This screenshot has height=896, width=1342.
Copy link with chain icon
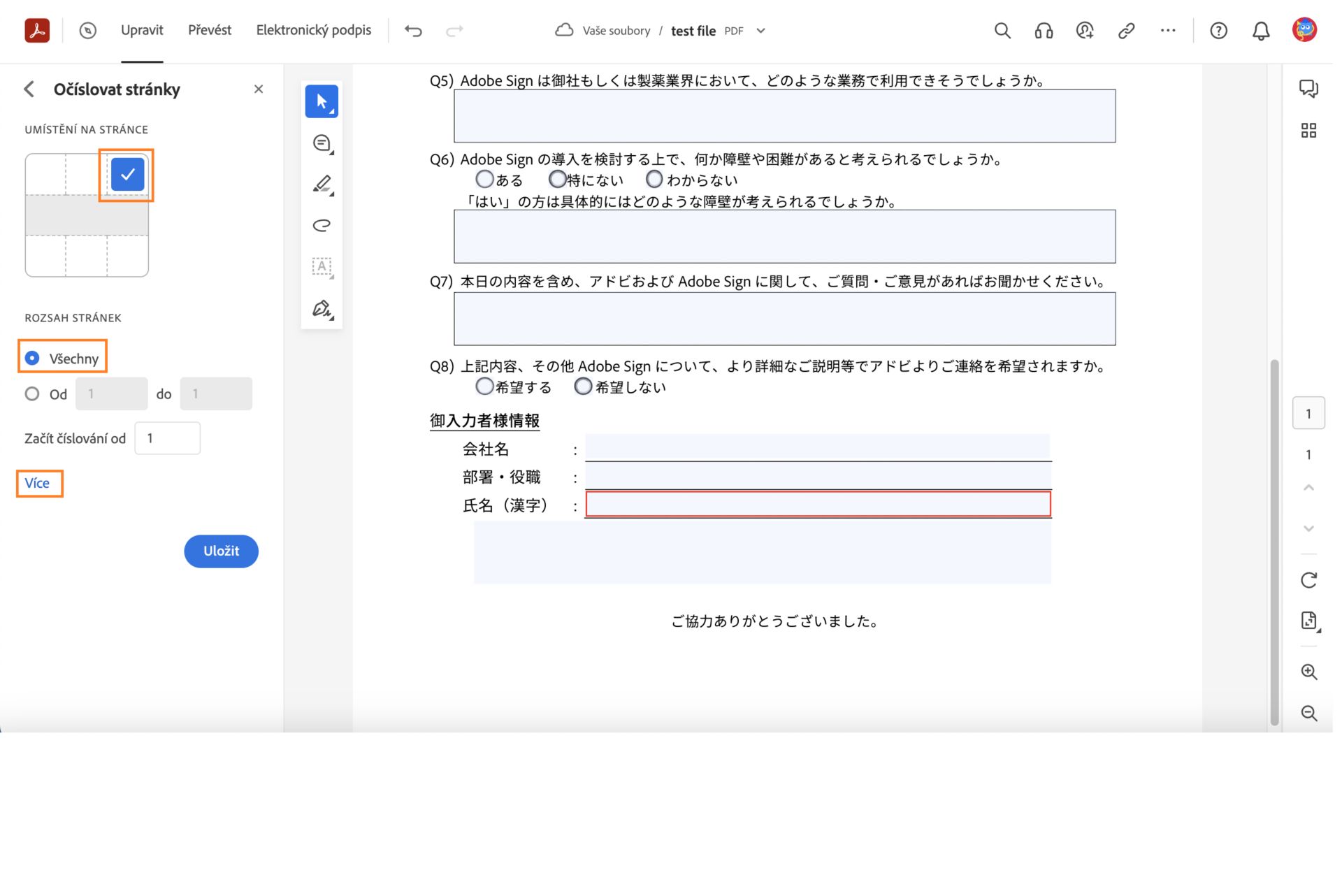[x=1127, y=30]
